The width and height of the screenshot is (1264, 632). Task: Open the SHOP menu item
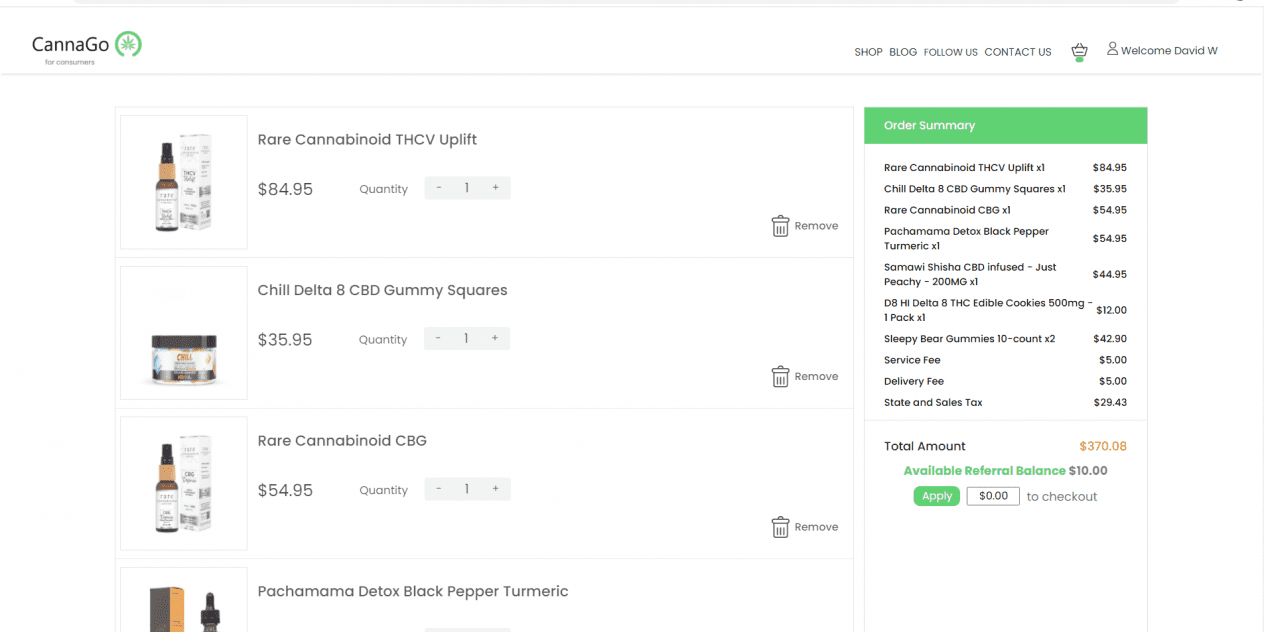coord(868,52)
